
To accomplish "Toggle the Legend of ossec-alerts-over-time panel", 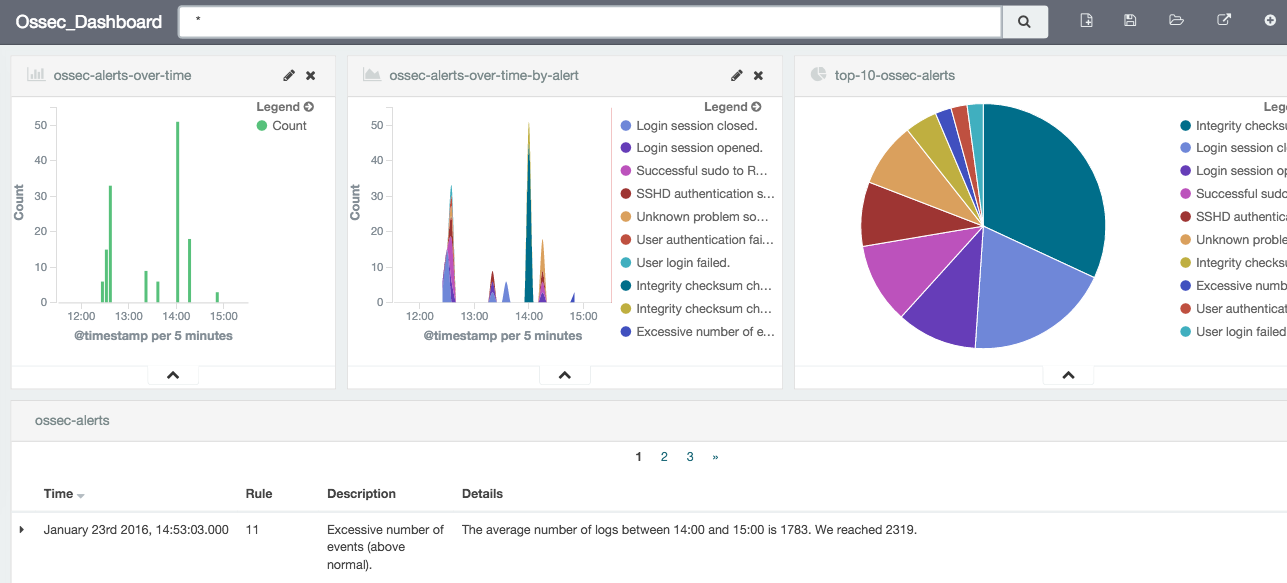I will [x=285, y=107].
